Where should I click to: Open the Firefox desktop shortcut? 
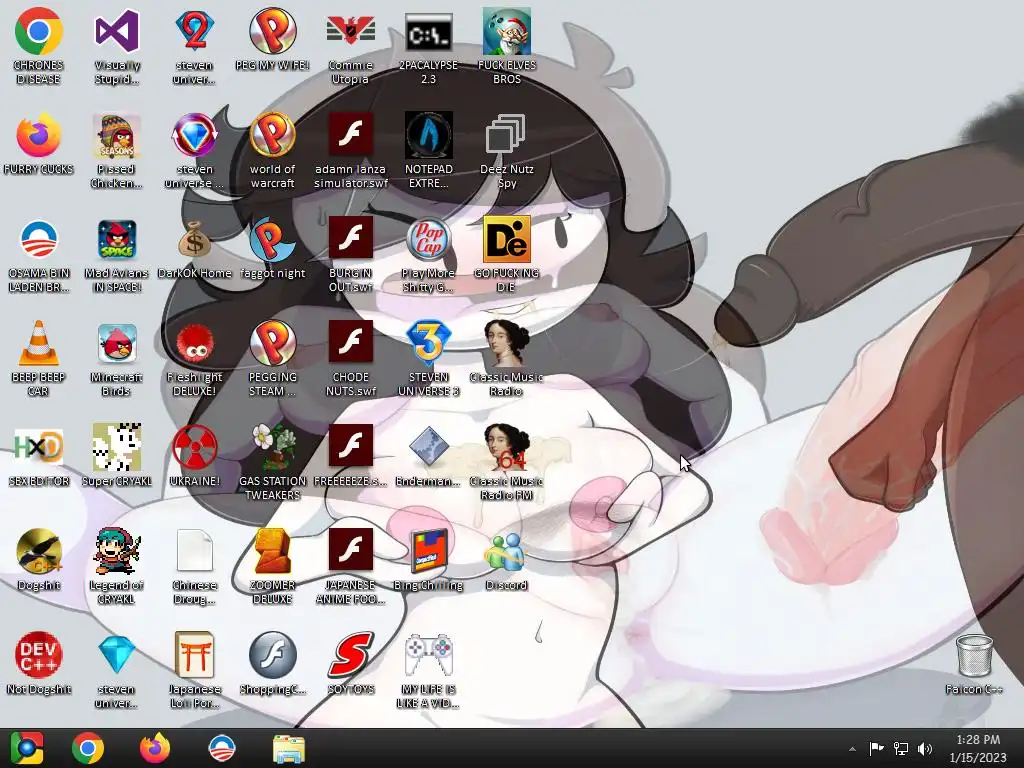click(x=39, y=135)
